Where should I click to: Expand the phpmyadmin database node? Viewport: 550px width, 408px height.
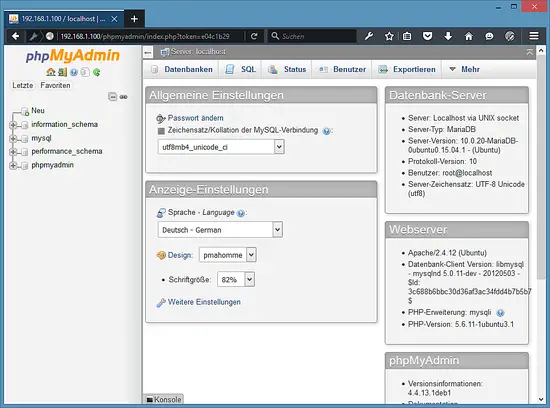13,165
